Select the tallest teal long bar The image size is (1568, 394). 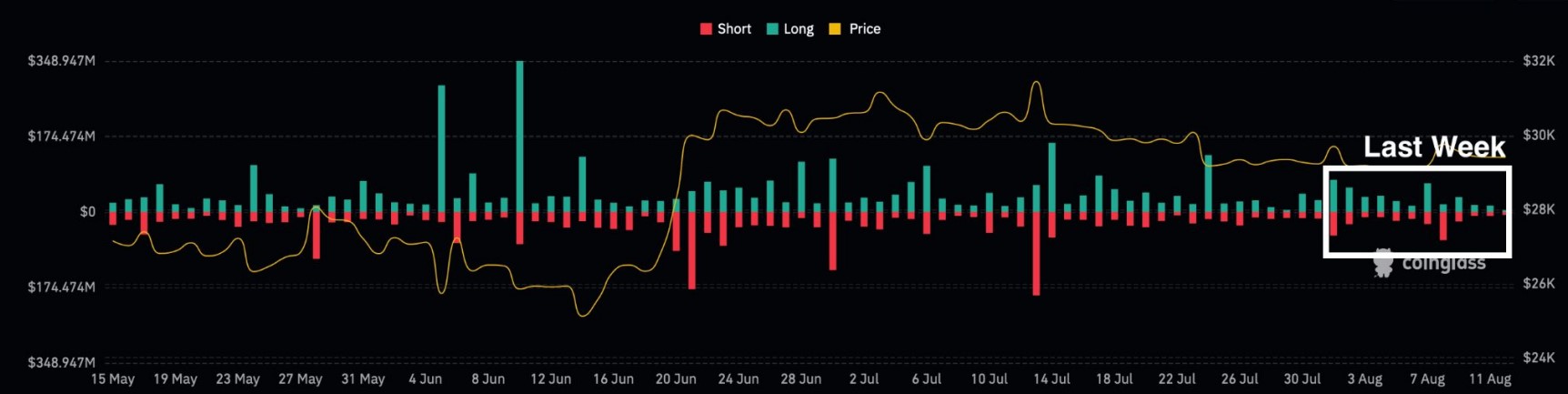click(x=519, y=136)
